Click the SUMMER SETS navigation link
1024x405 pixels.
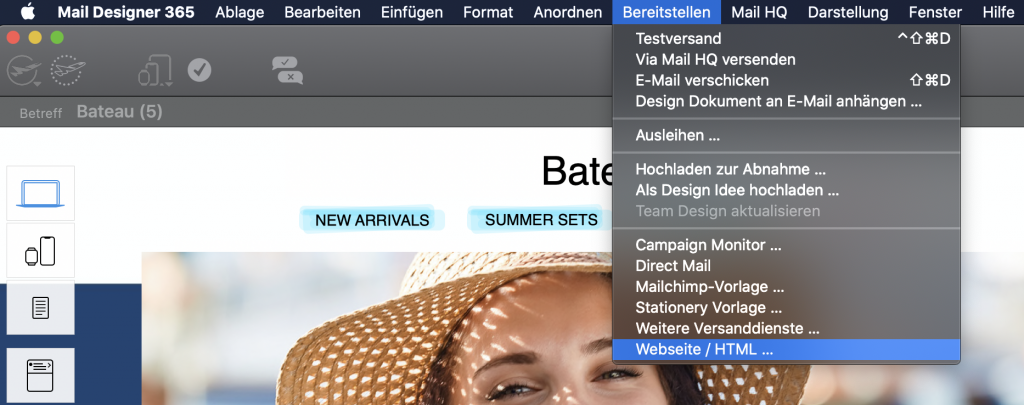click(x=541, y=219)
